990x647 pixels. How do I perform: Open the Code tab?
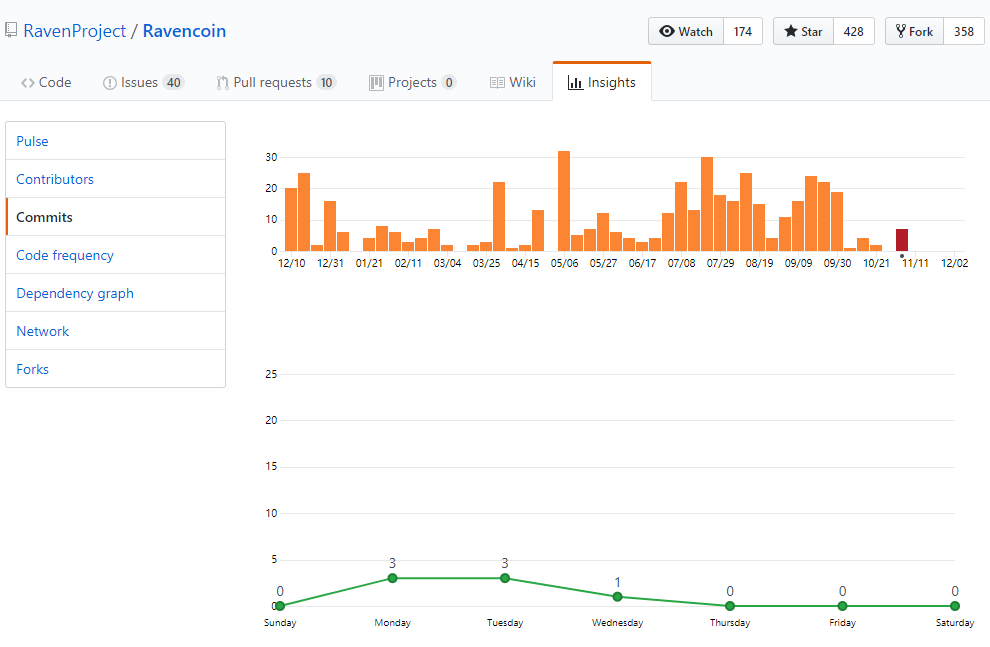coord(46,83)
